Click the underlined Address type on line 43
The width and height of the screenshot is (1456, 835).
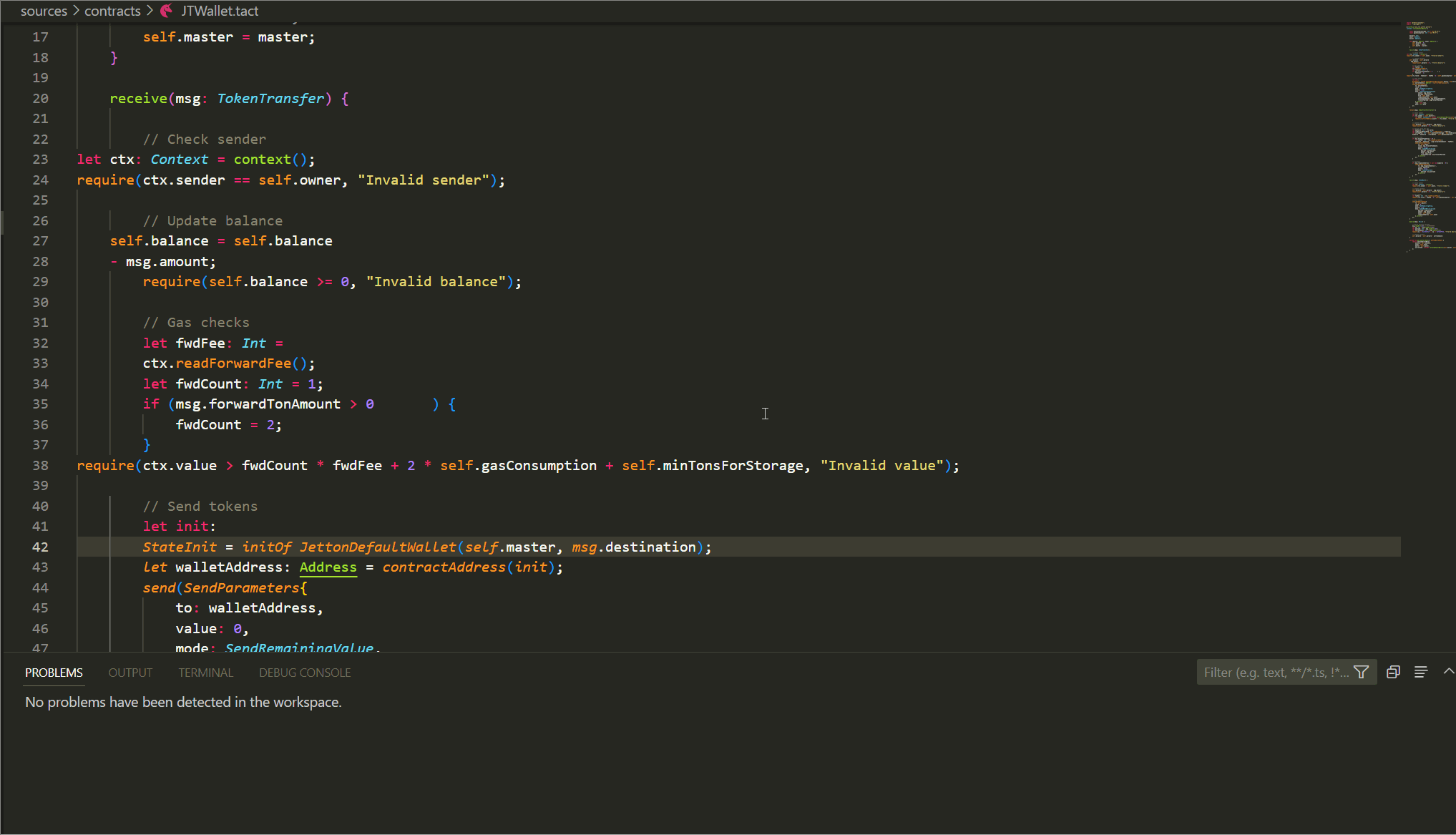[328, 567]
